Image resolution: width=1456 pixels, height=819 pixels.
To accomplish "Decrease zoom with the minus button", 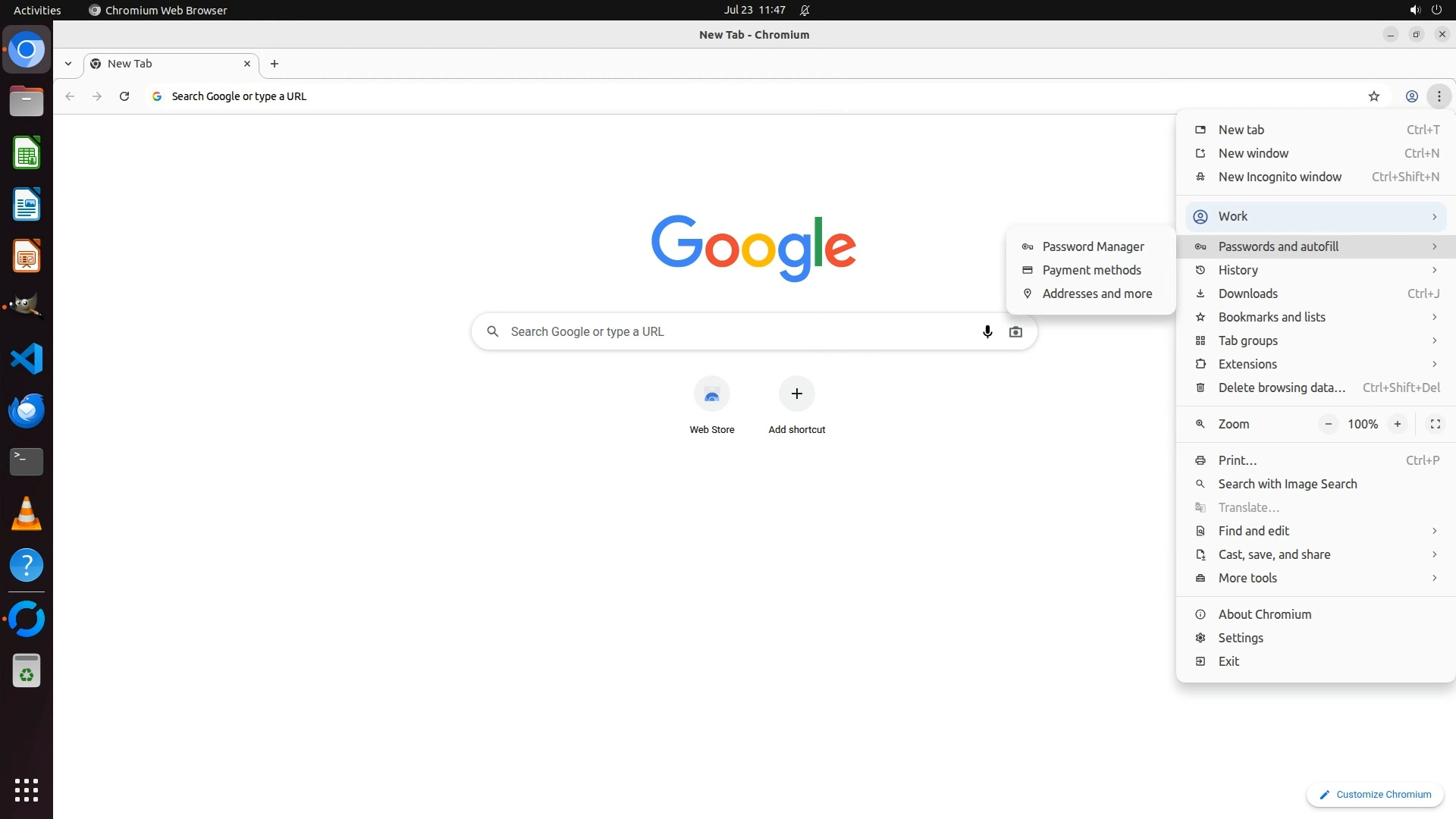I will (x=1328, y=424).
